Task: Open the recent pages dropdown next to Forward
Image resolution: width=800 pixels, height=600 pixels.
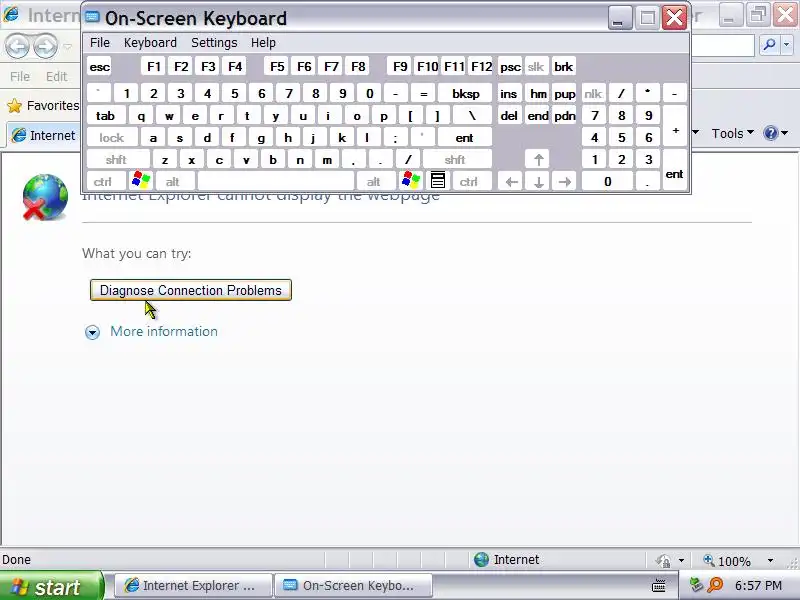Action: [67, 46]
